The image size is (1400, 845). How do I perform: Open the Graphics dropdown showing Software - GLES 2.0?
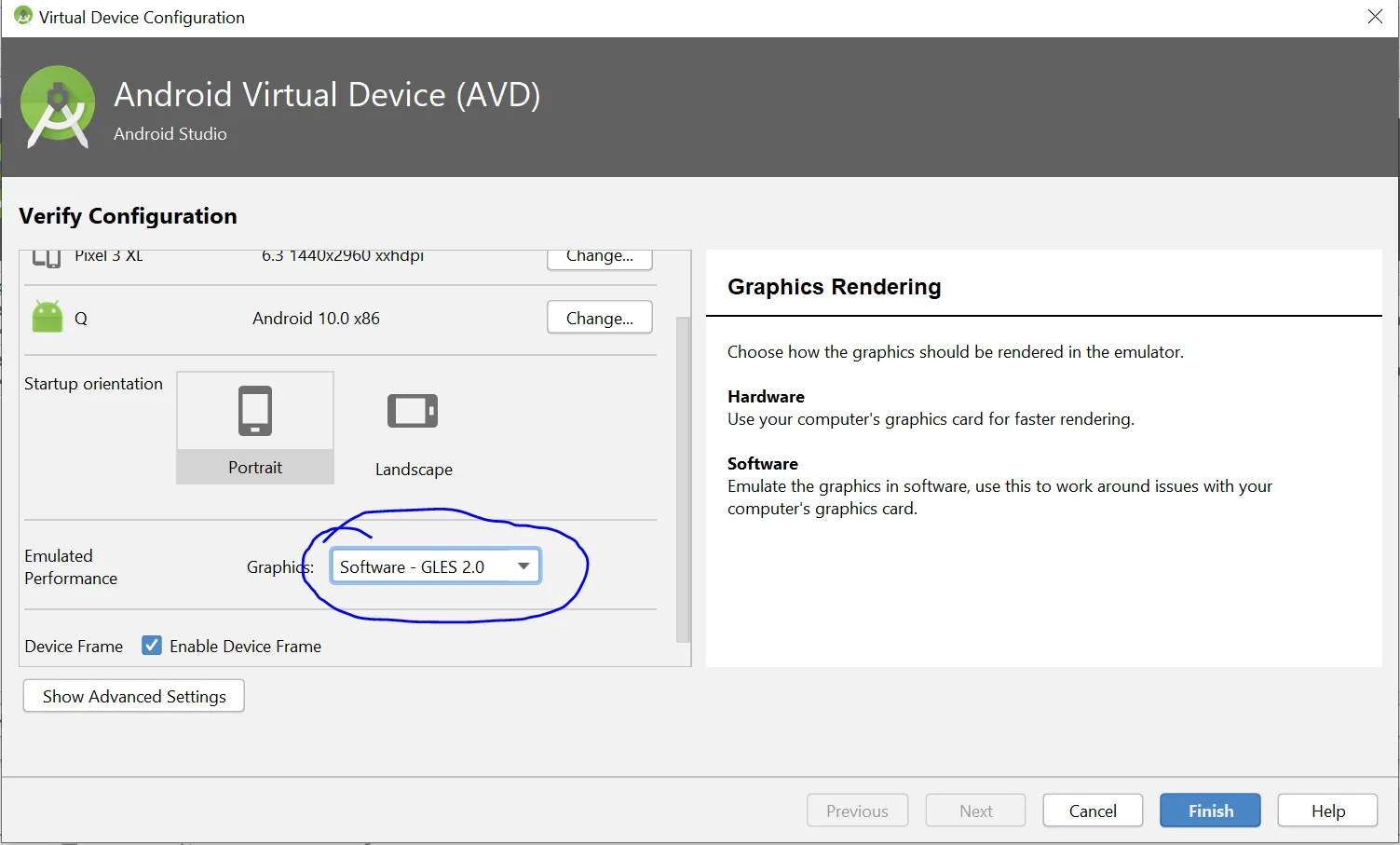click(x=435, y=566)
